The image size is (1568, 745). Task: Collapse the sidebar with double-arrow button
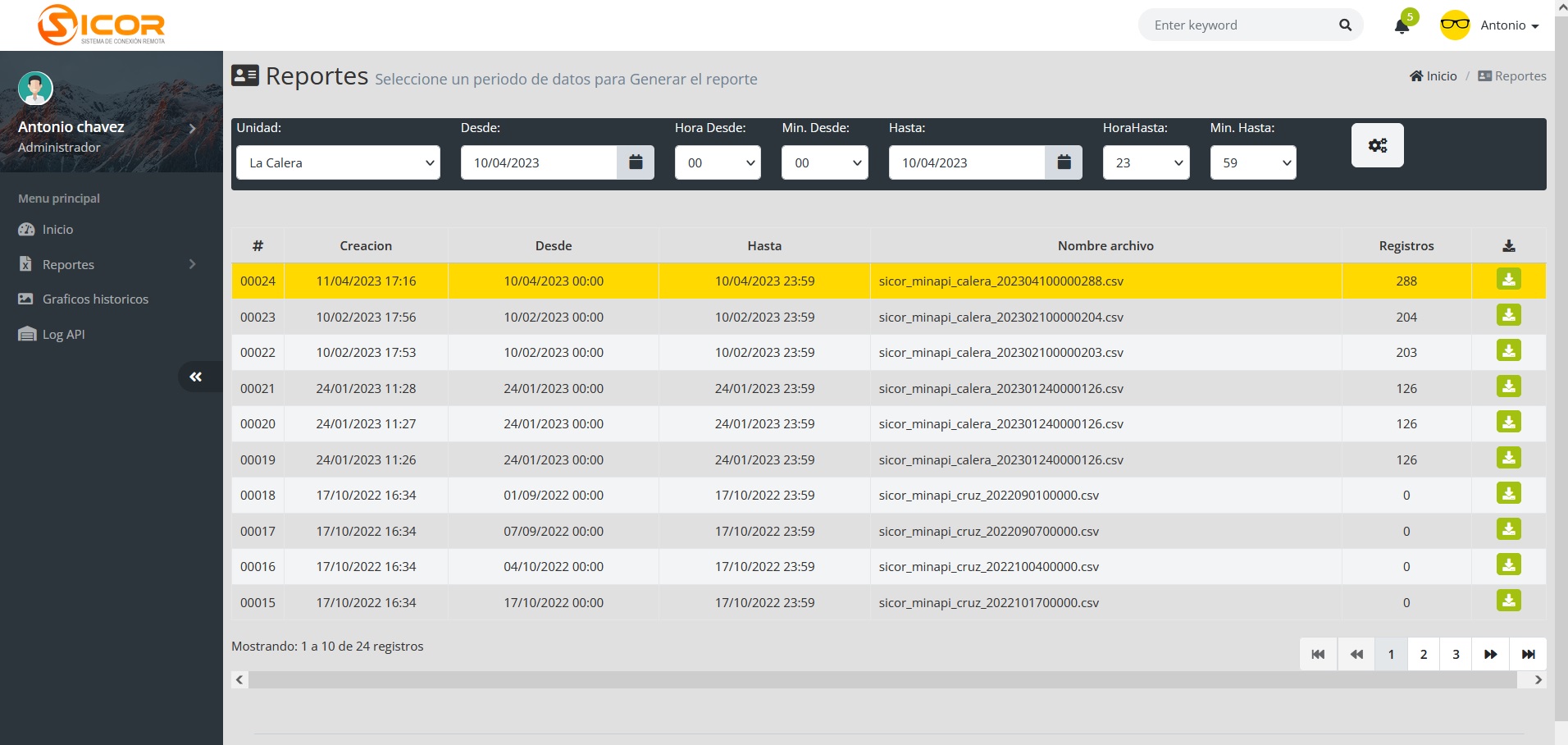coord(196,377)
